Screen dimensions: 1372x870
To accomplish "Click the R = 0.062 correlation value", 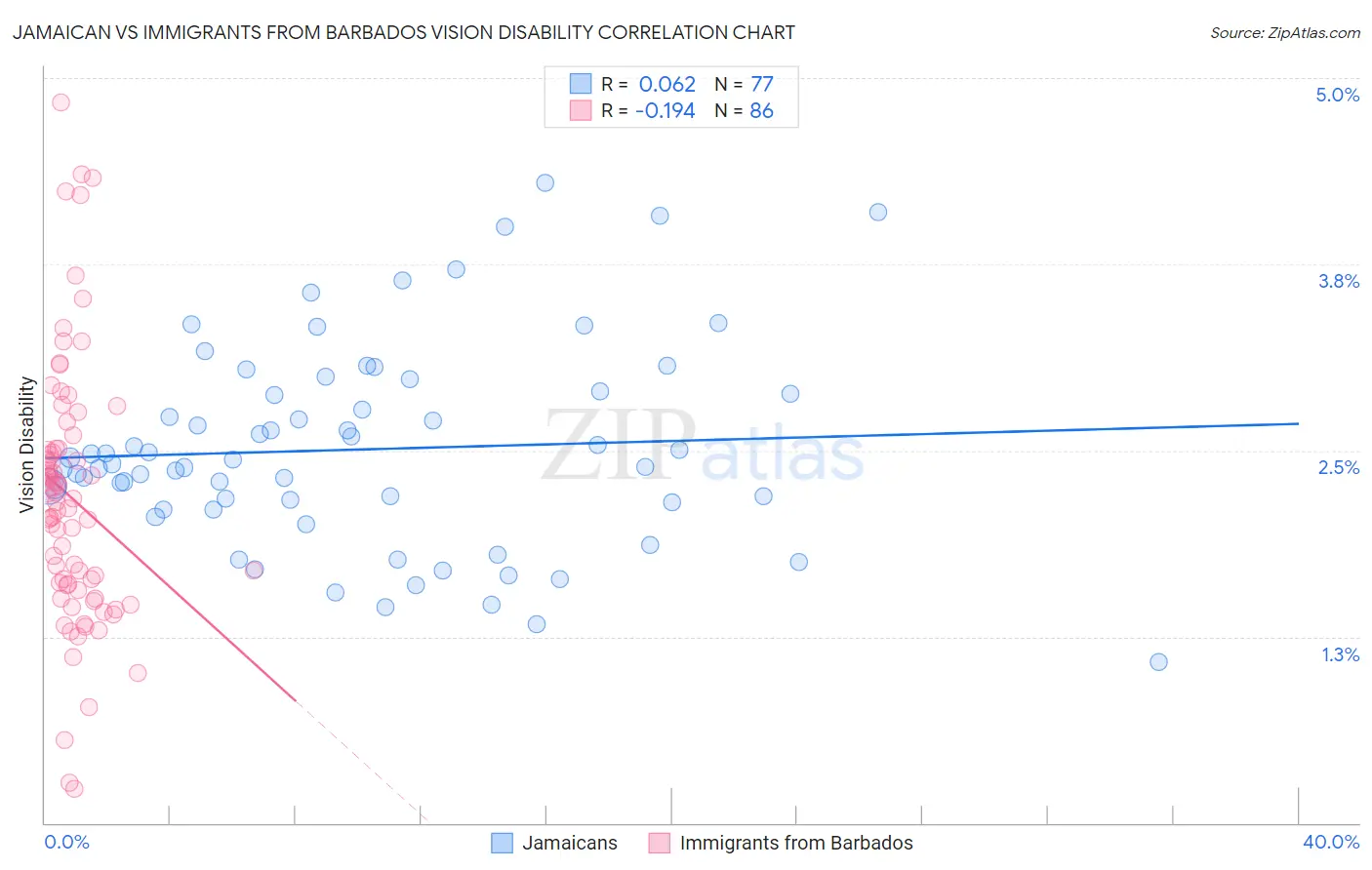I will [x=648, y=84].
